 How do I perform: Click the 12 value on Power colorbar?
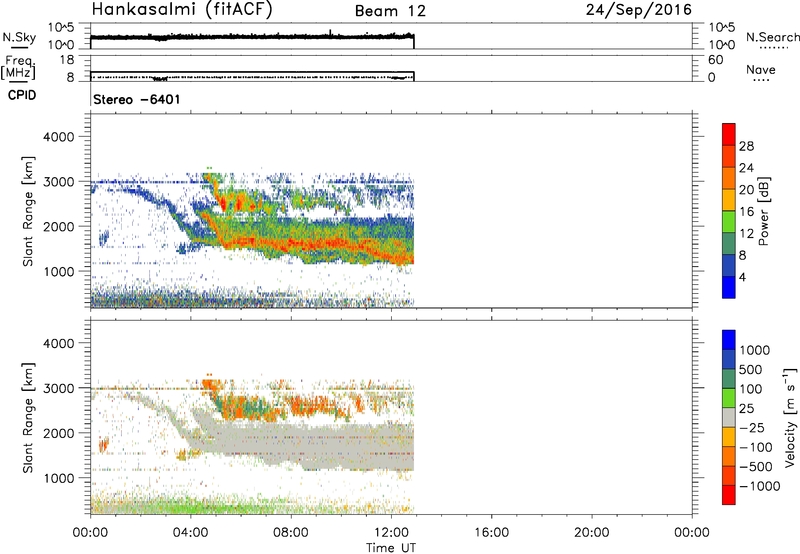click(746, 234)
